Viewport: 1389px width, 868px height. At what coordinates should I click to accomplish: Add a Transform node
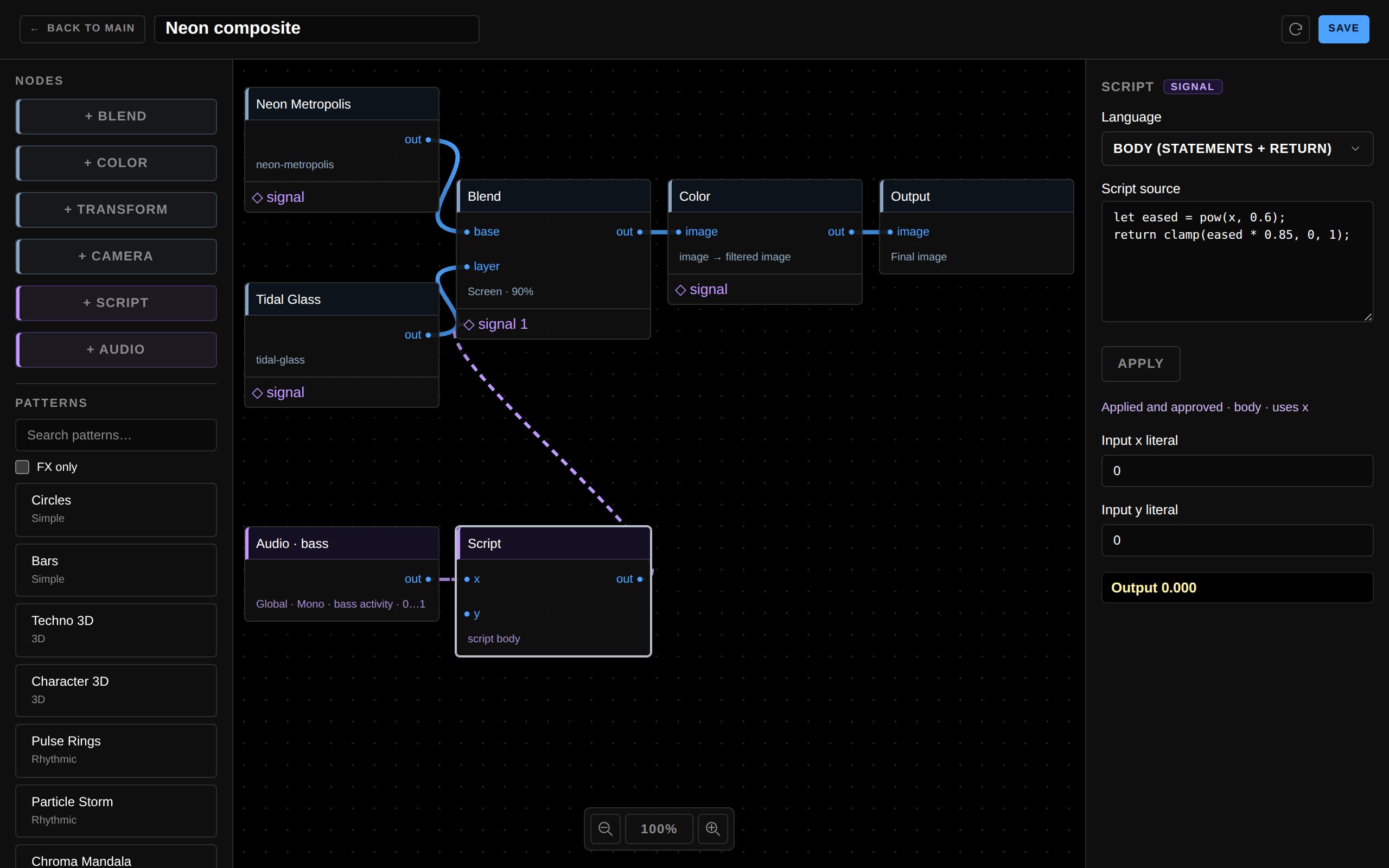click(x=116, y=209)
